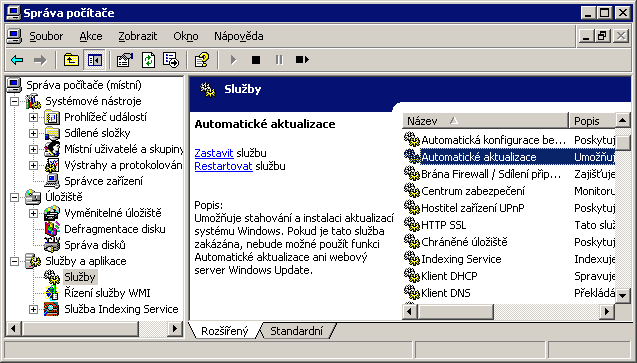The image size is (637, 363).
Task: Select Brána Firewall / Sdílení přip... service
Action: [x=509, y=174]
